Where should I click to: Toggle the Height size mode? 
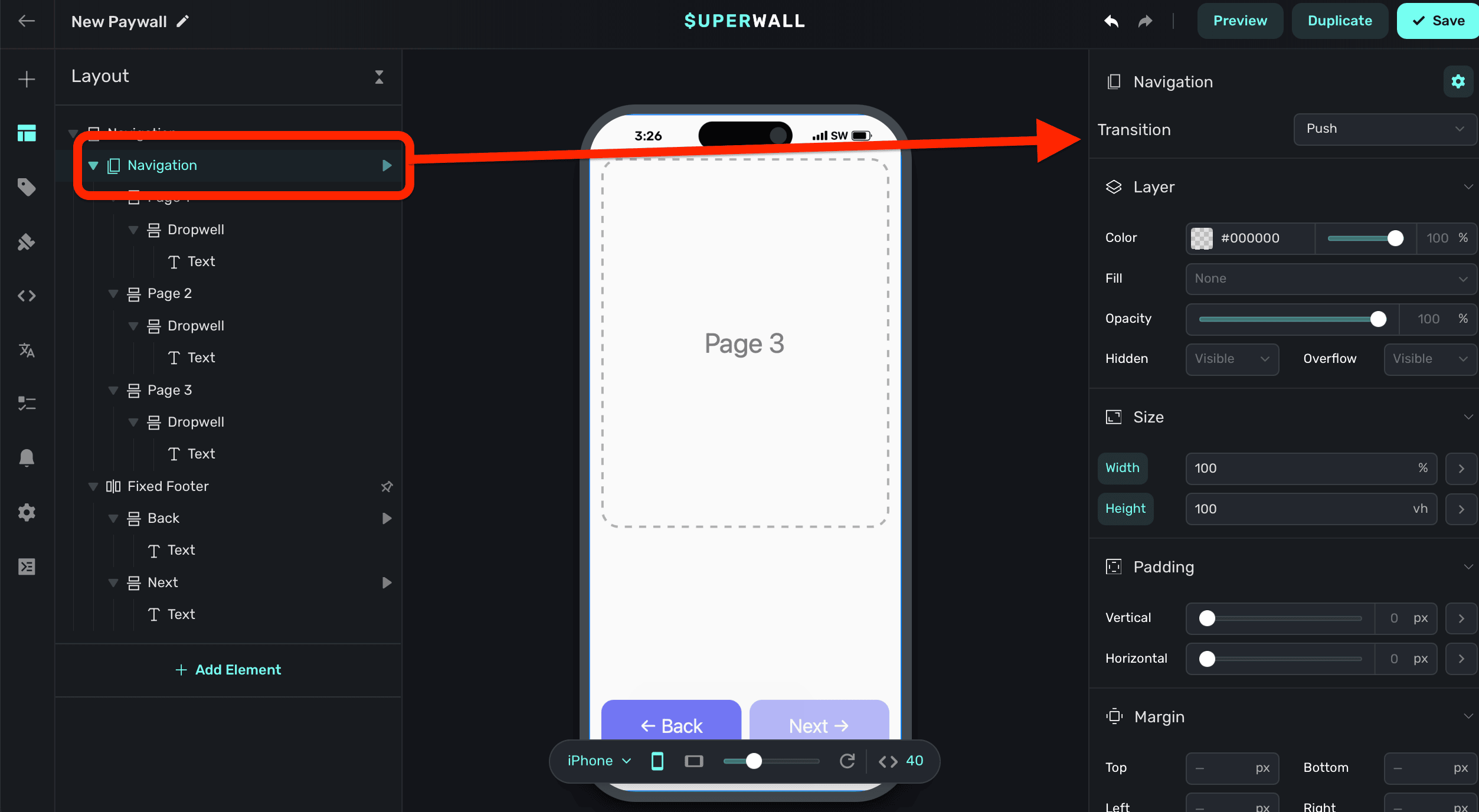[1125, 509]
